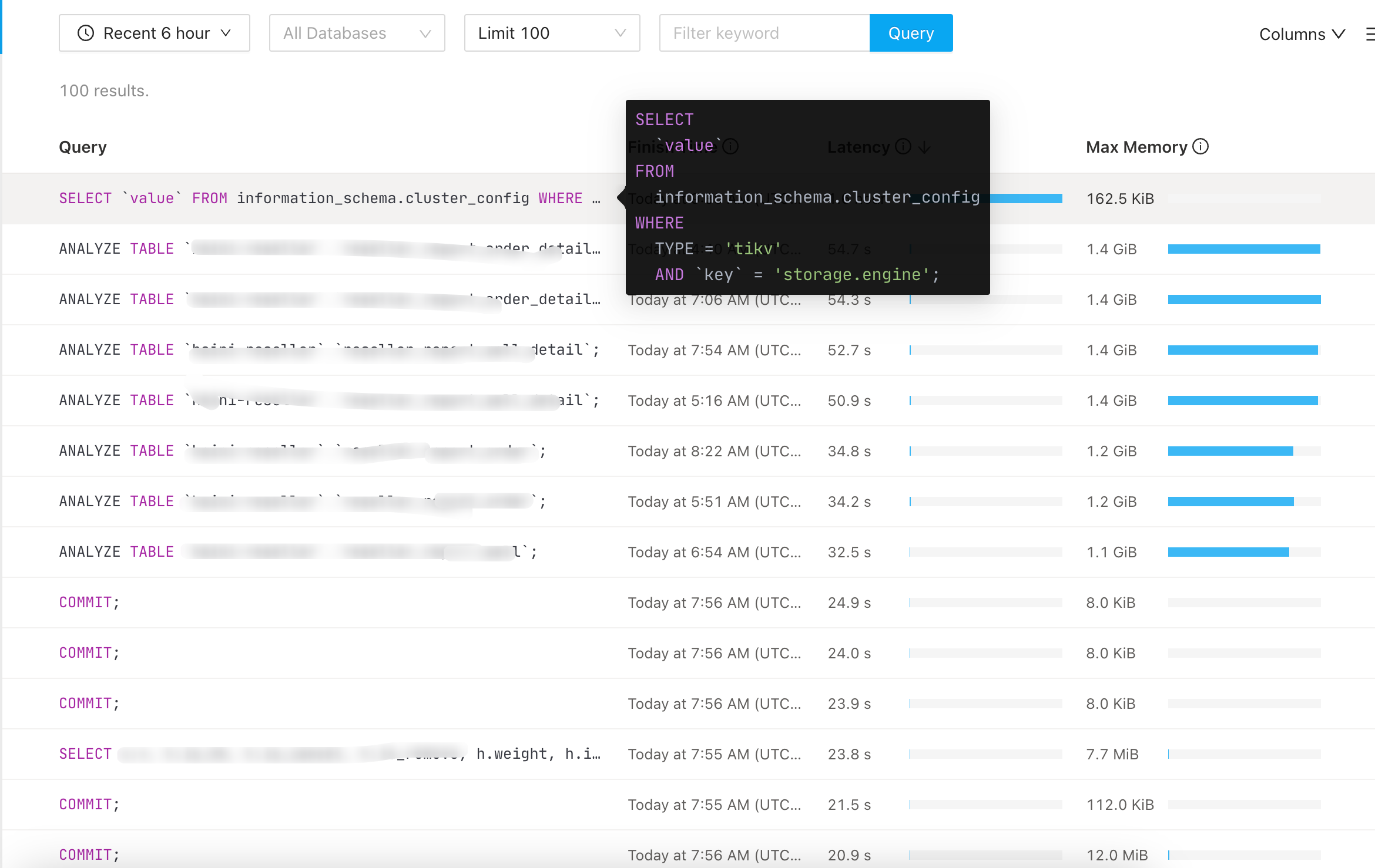Click the Latency column info icon

pyautogui.click(x=903, y=146)
